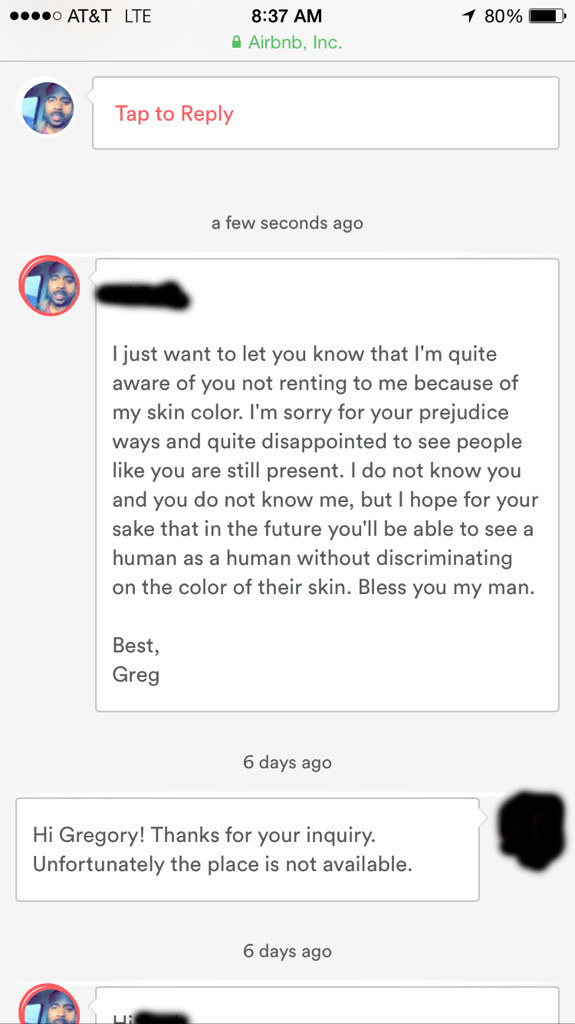Tap the battery icon in status bar
The width and height of the screenshot is (575, 1024).
point(547,16)
